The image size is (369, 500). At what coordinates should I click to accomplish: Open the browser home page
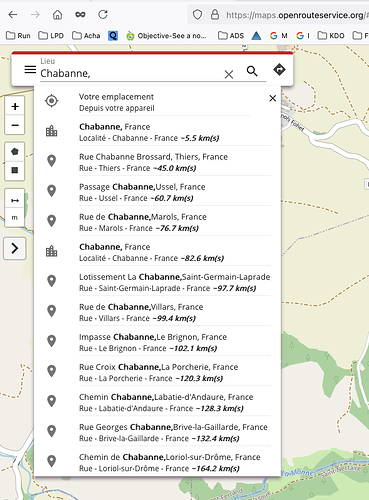[x=57, y=15]
